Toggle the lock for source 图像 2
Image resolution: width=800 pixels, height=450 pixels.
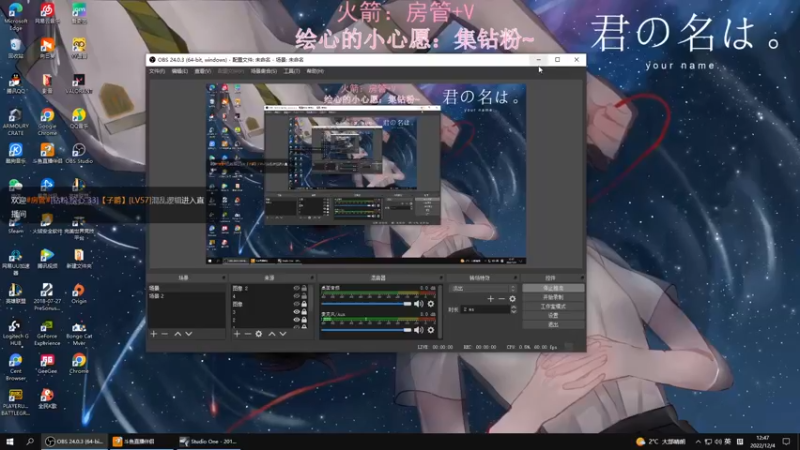pos(304,288)
